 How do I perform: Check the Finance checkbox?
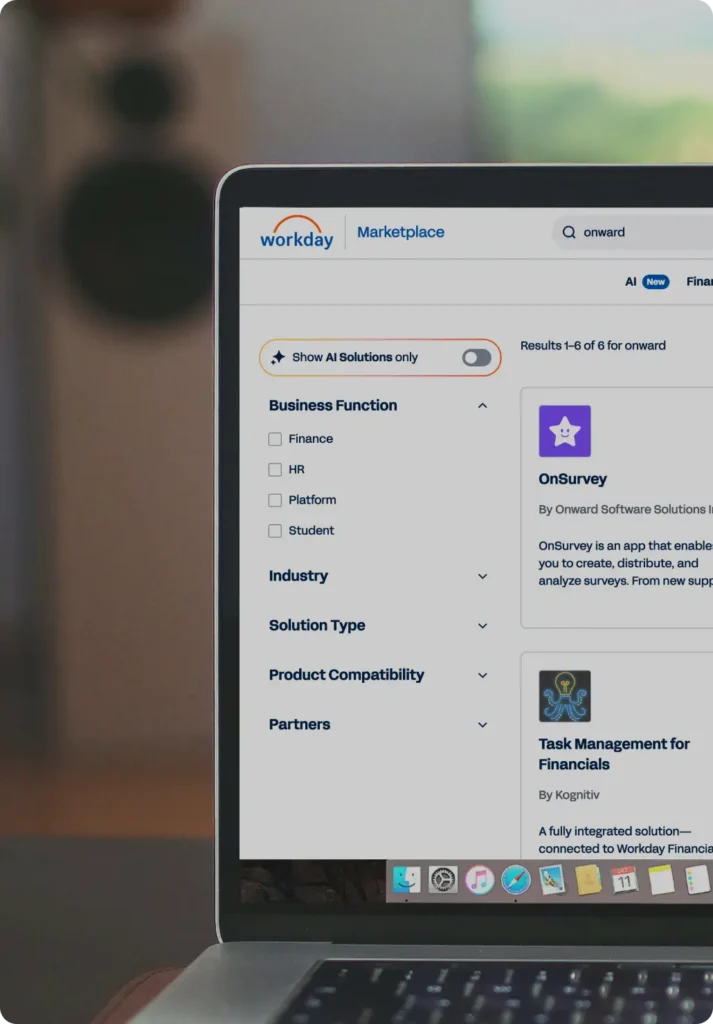click(x=275, y=439)
